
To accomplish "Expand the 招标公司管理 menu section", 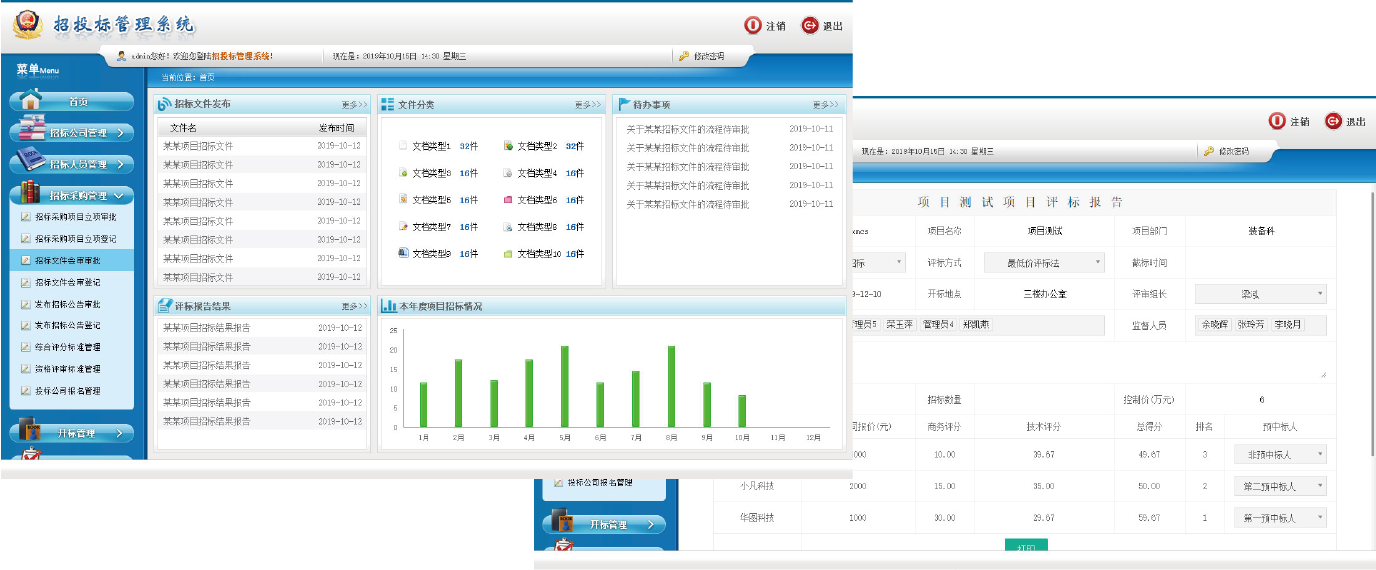I will point(72,132).
